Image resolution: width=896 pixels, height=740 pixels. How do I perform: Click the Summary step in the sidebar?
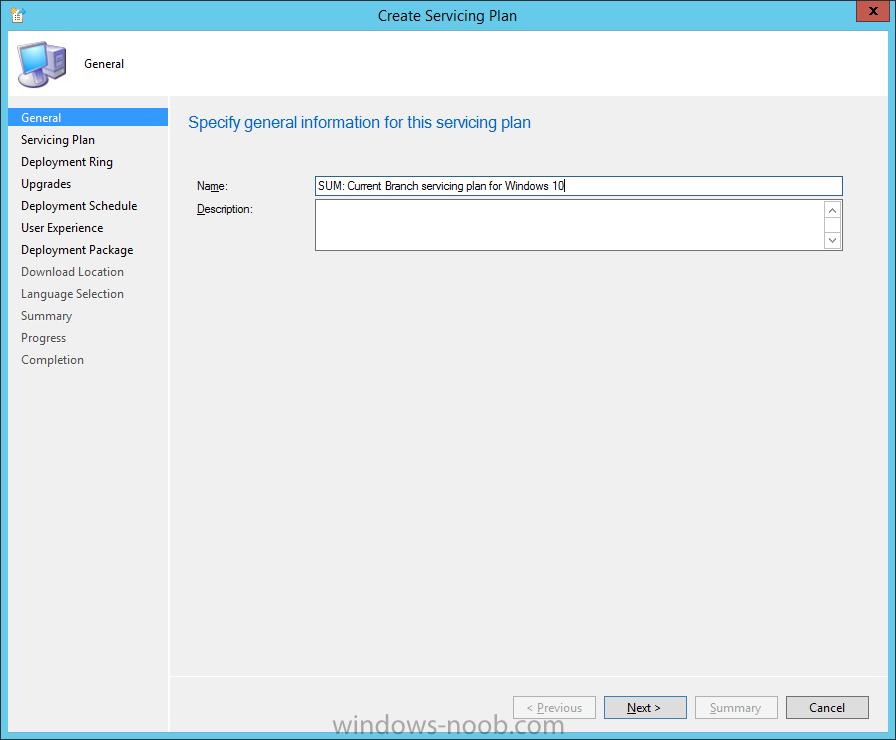click(46, 316)
